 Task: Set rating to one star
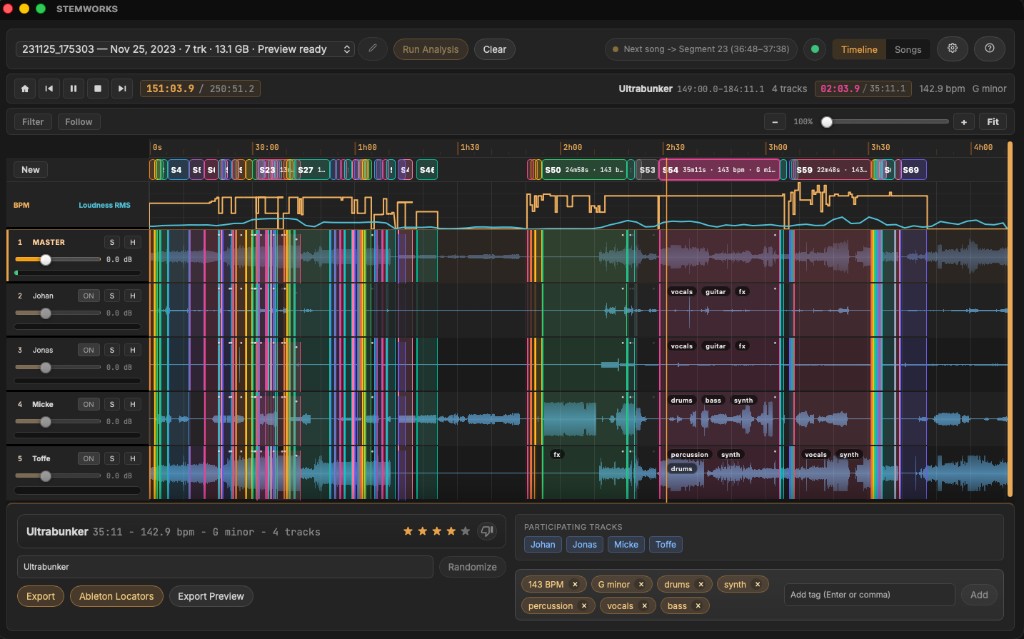pyautogui.click(x=408, y=531)
